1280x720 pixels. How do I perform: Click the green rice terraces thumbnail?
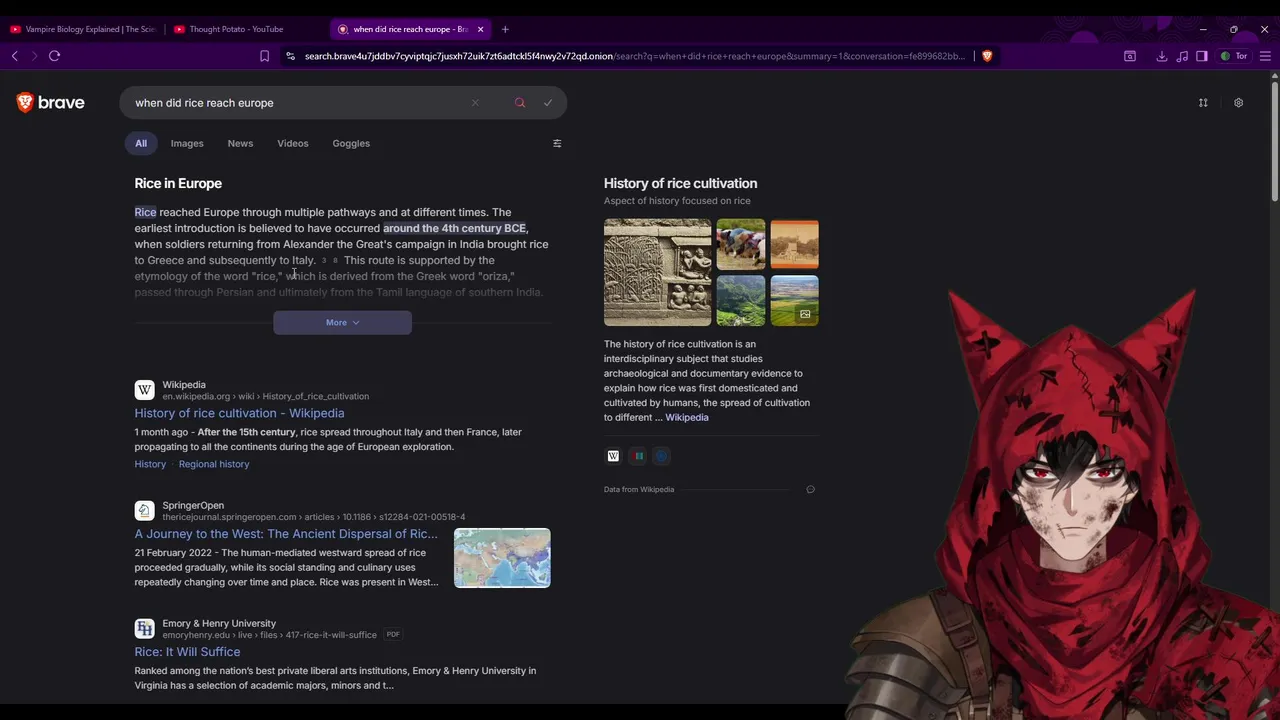[741, 301]
